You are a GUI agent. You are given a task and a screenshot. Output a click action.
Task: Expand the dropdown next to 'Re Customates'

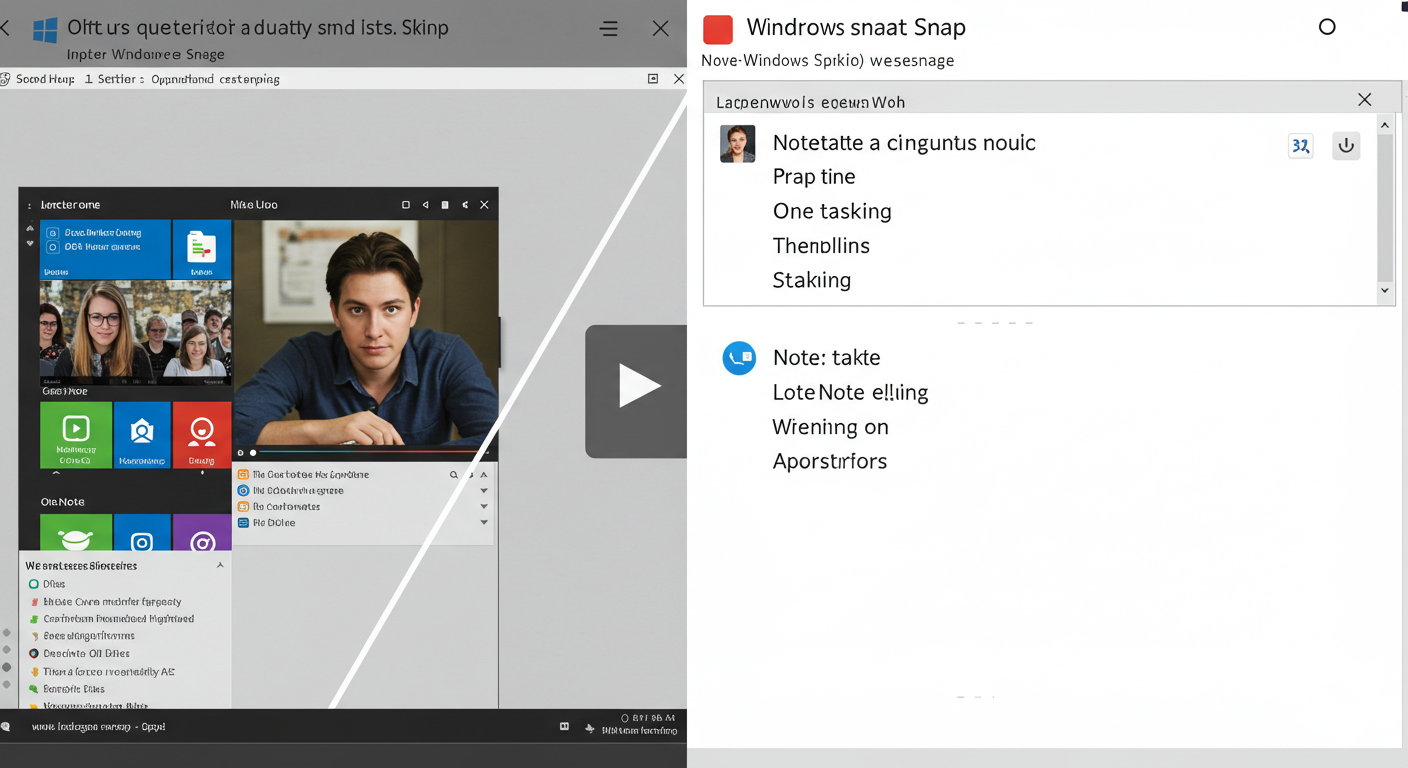point(484,506)
